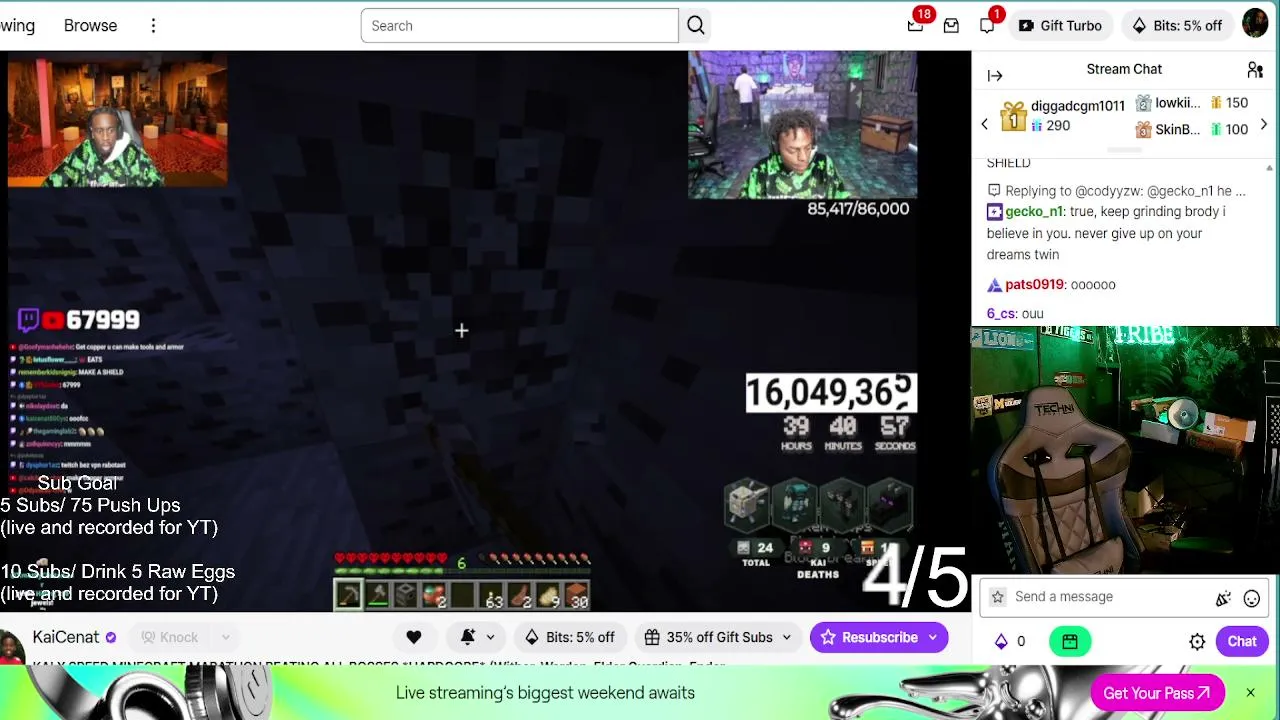Show next gift leaderboard page
The image size is (1280, 720).
pos(1264,125)
